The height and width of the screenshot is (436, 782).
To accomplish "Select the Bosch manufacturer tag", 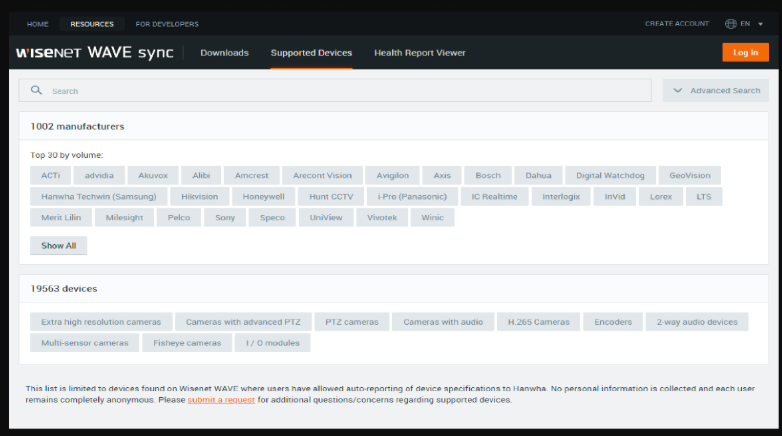I will point(488,176).
